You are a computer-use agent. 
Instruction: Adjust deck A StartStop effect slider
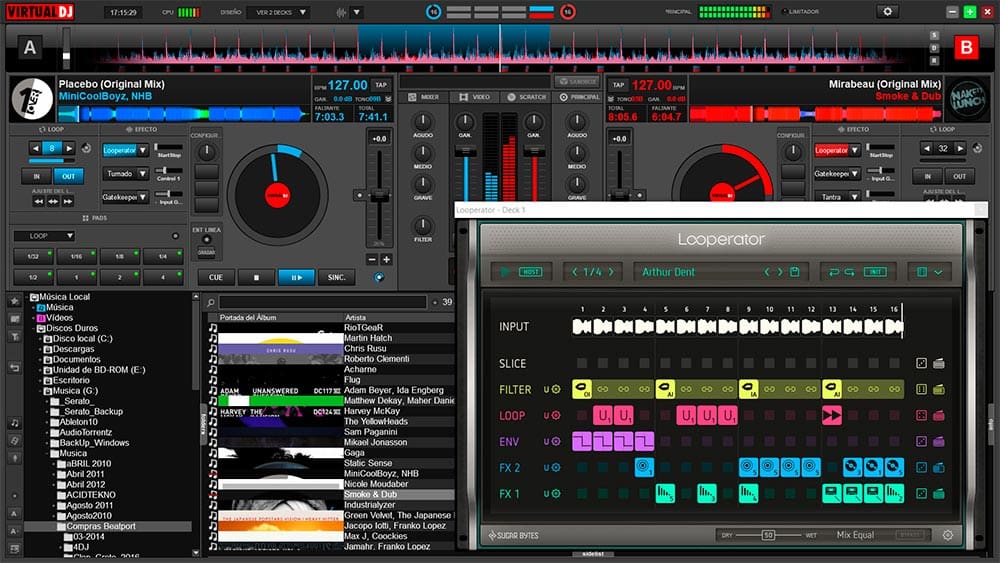tap(168, 147)
